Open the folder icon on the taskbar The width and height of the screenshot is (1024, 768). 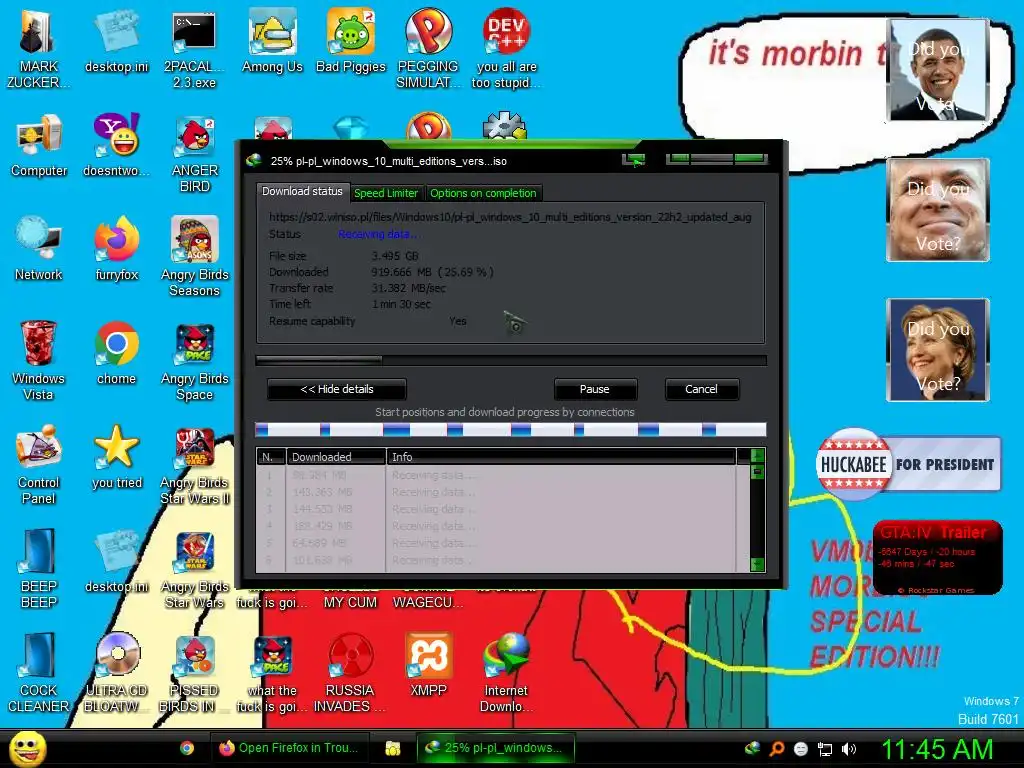point(392,748)
